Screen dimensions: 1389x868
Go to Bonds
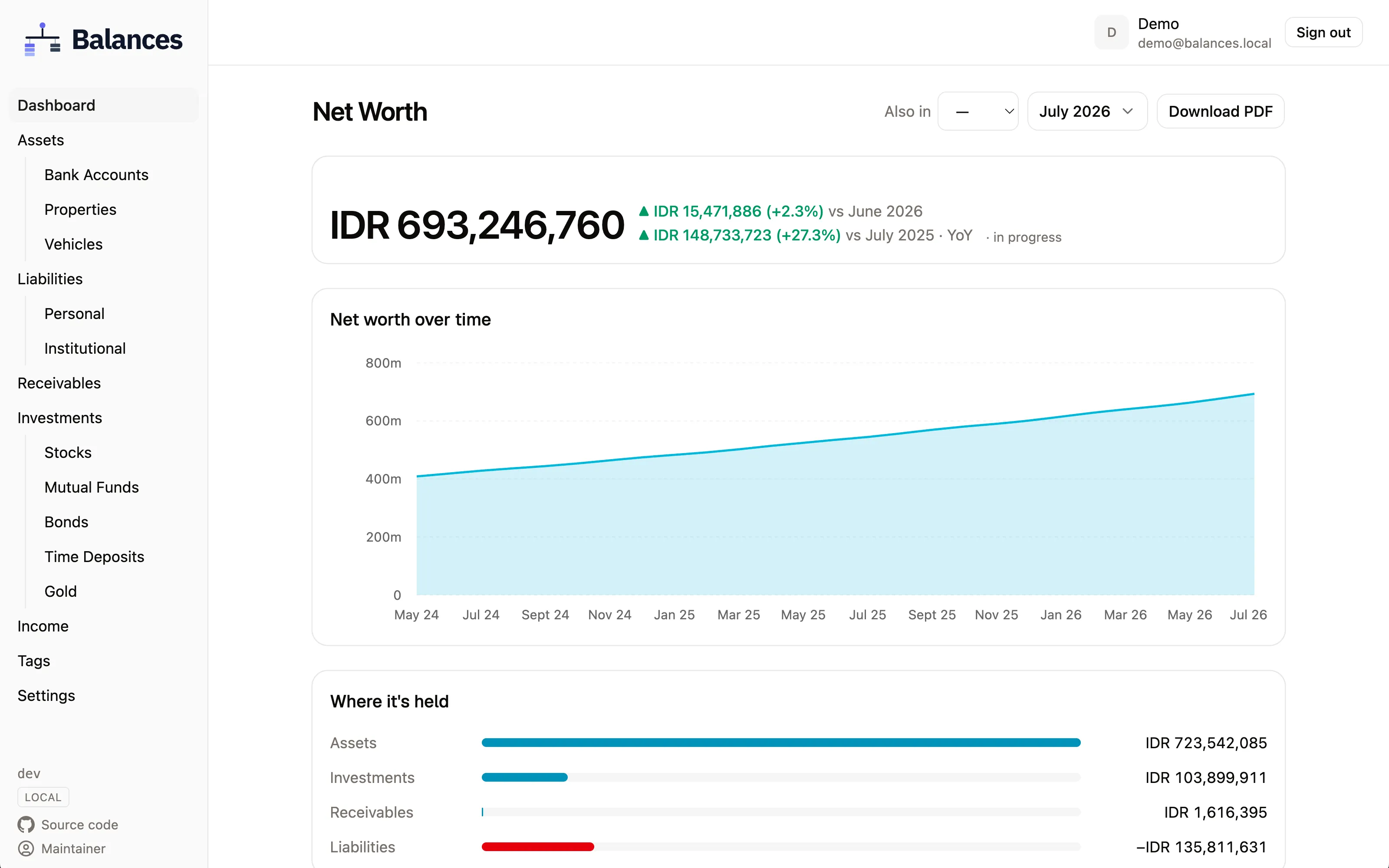pos(66,522)
